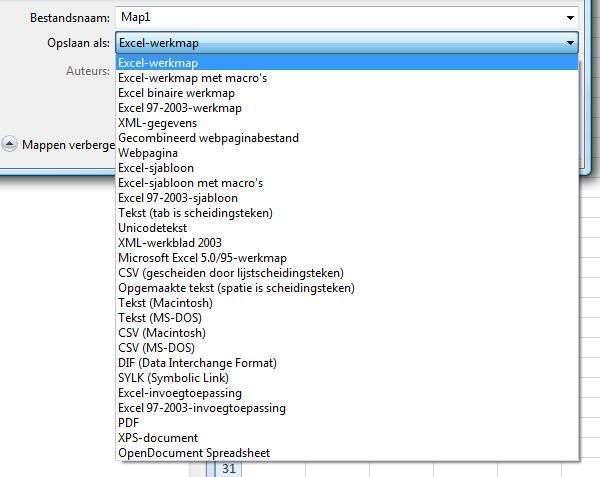The image size is (600, 477).
Task: Pick Excel 97-2003-sjabloon option
Action: click(x=347, y=198)
